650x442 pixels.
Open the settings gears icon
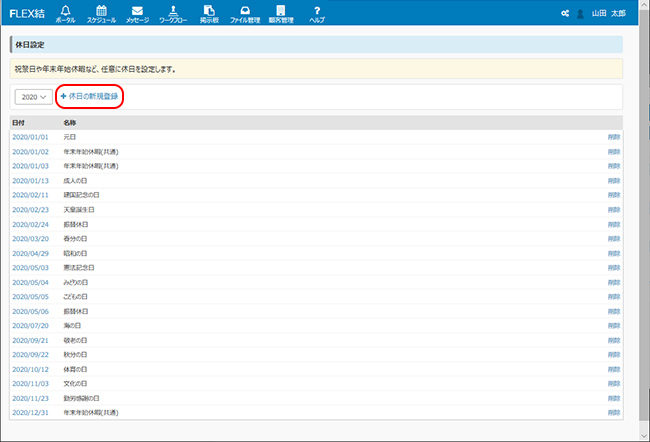click(x=565, y=14)
